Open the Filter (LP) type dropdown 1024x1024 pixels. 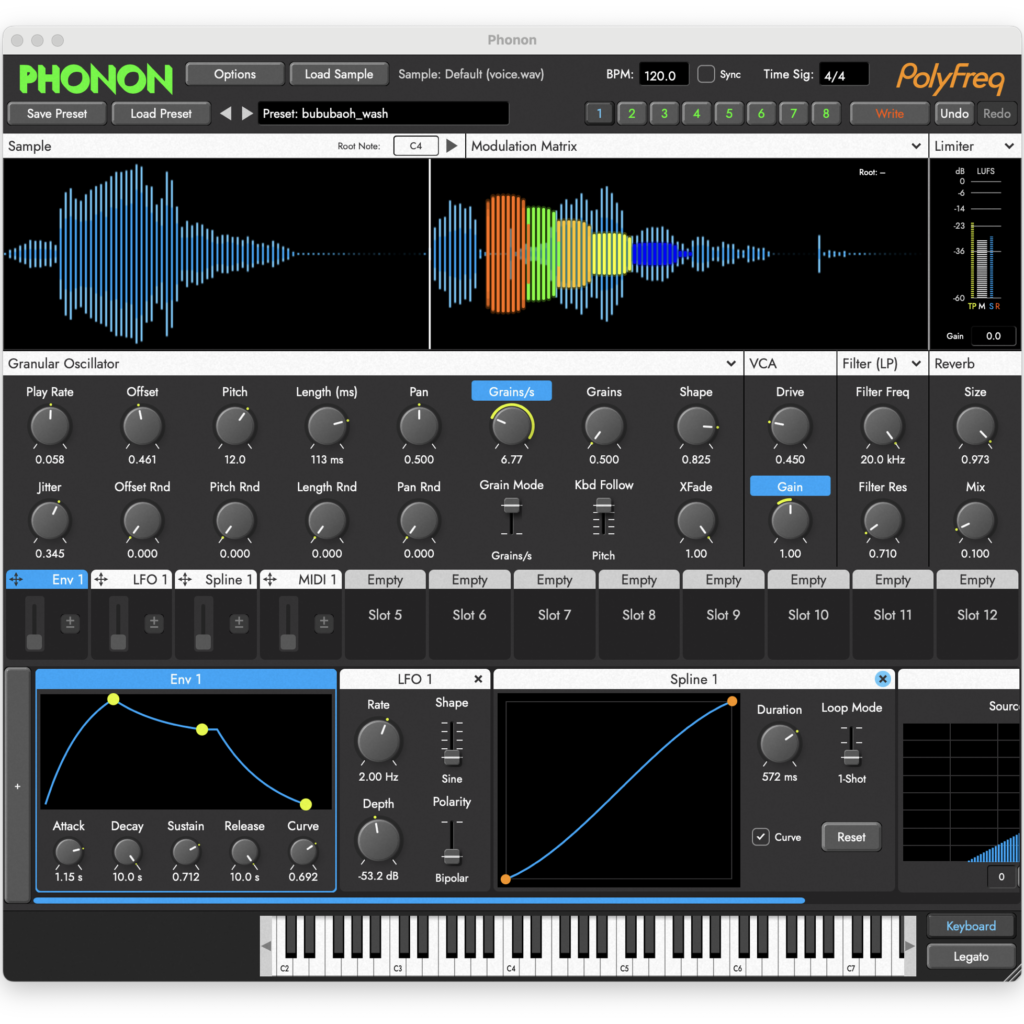(916, 364)
